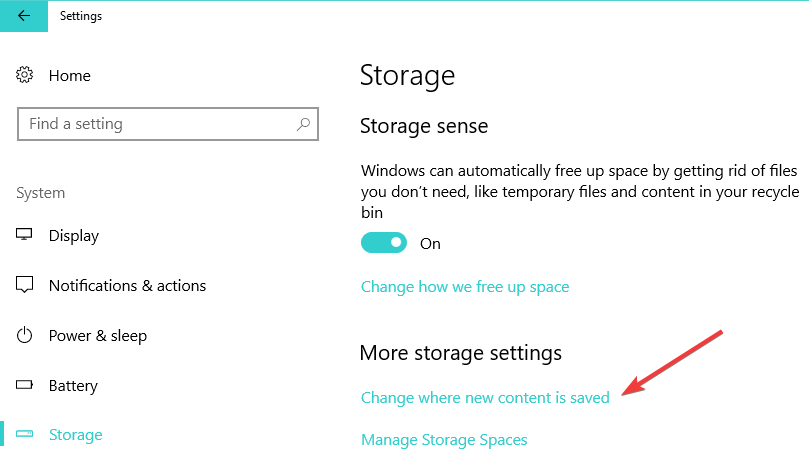Switch to Power & sleep settings

(98, 336)
